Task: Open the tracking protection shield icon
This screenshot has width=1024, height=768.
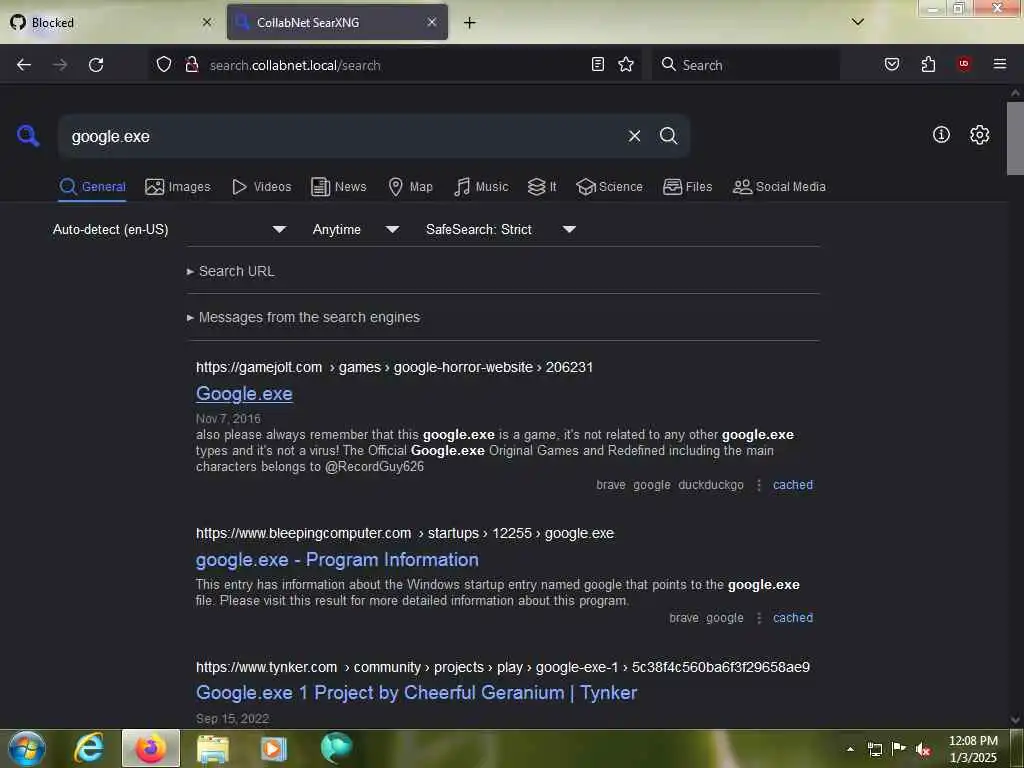Action: pos(164,64)
